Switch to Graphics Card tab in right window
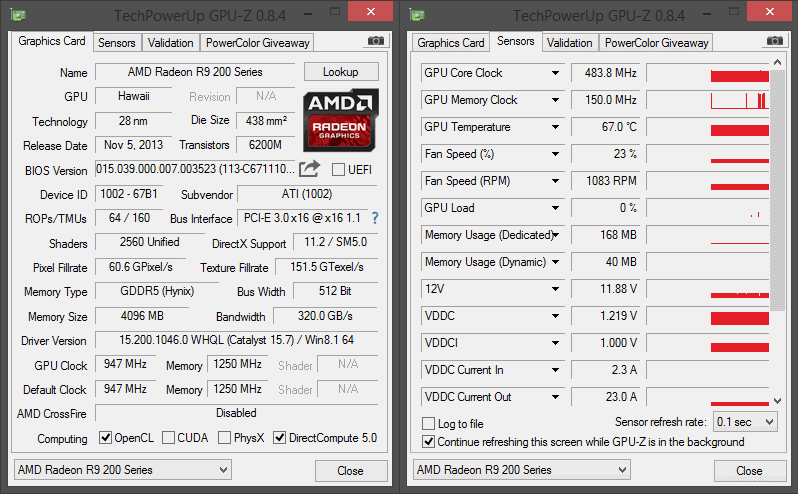The height and width of the screenshot is (494, 798). 450,43
